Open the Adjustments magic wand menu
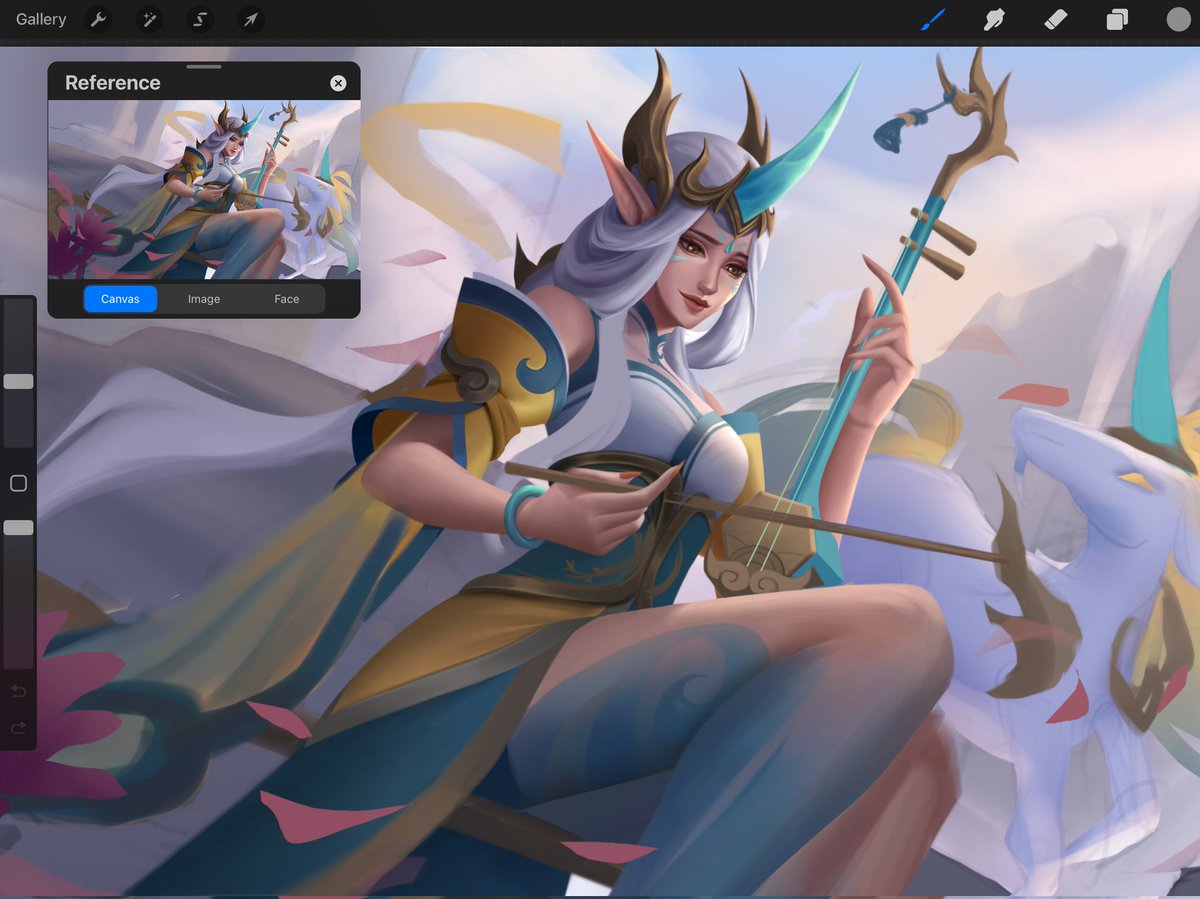 point(149,19)
